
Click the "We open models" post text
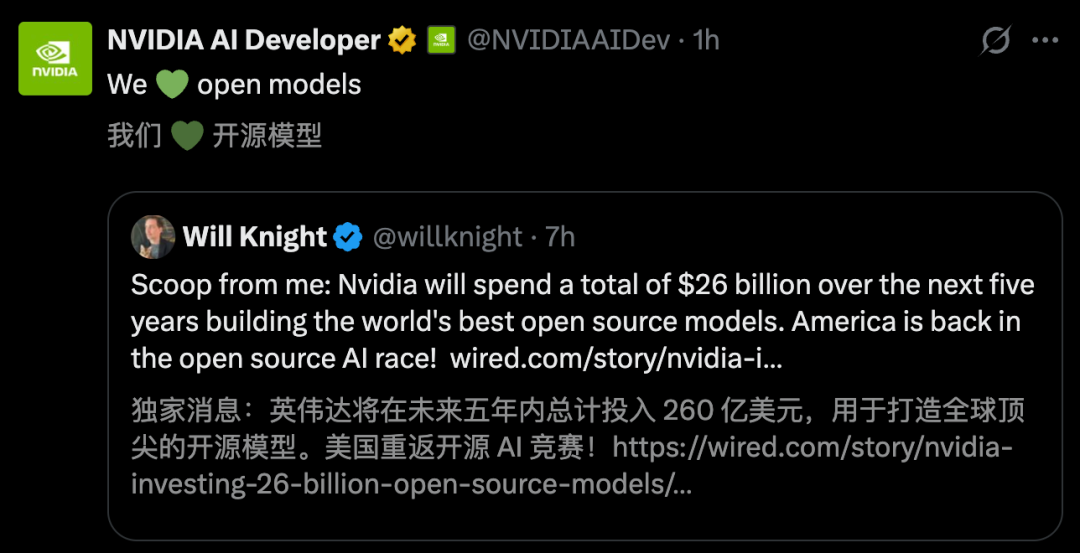tap(279, 85)
